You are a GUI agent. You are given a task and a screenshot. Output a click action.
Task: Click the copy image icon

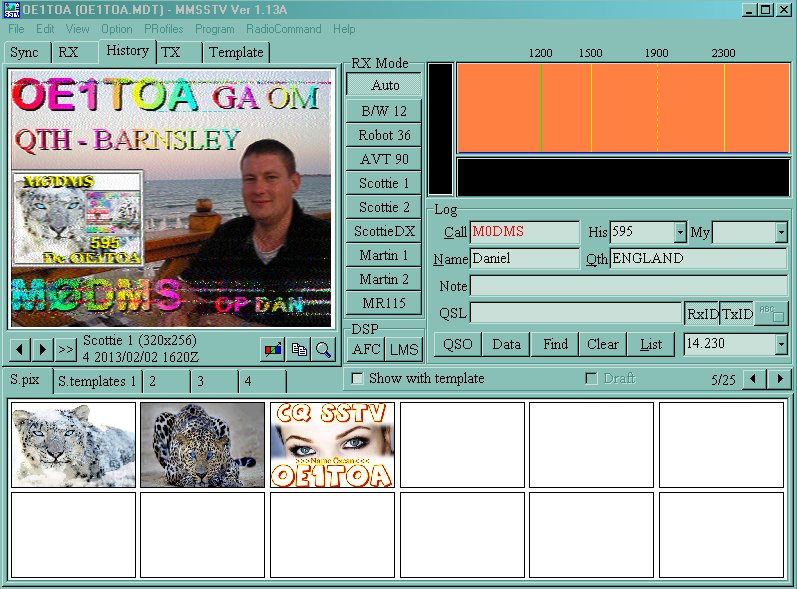click(x=298, y=349)
